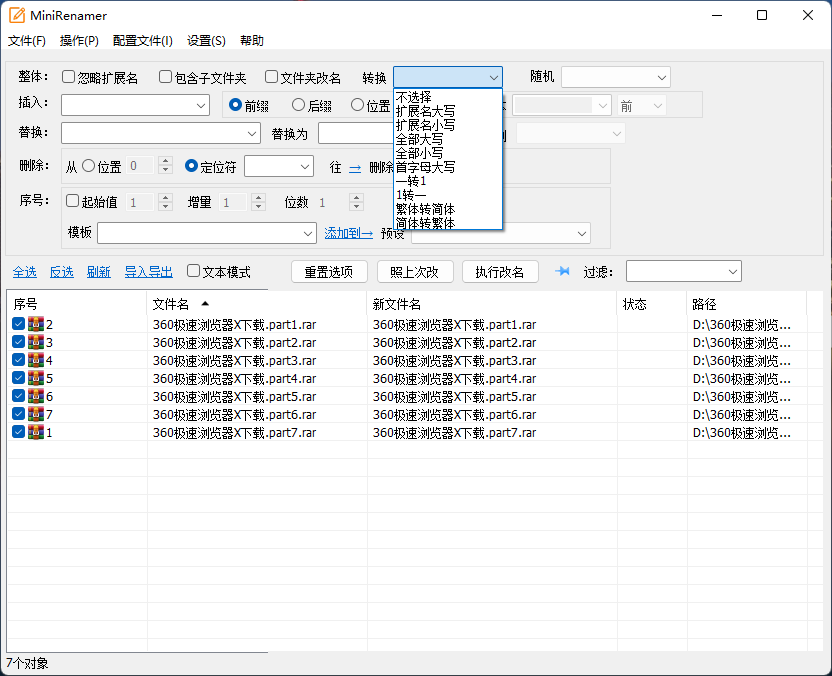Viewport: 832px width, 676px height.
Task: Click the sort arrow in 文件名 header
Action: click(205, 303)
